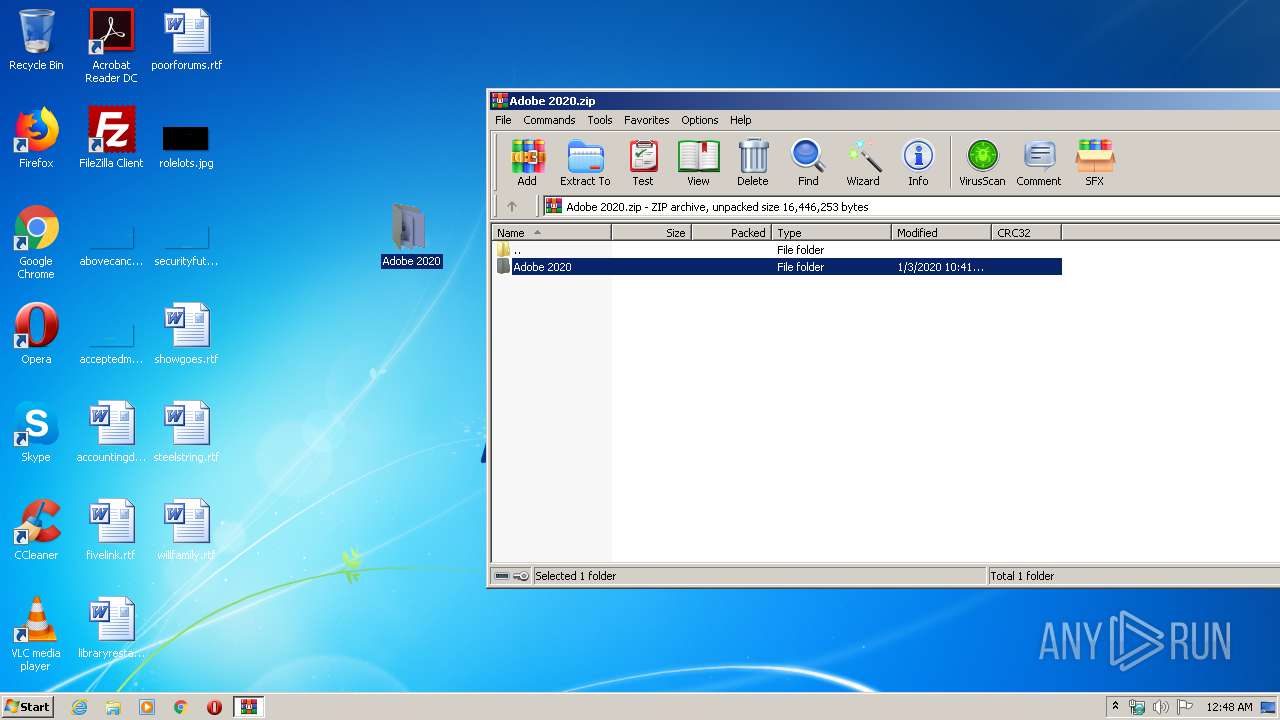Start VirusScan on the archive
Viewport: 1280px width, 720px height.
coord(982,163)
